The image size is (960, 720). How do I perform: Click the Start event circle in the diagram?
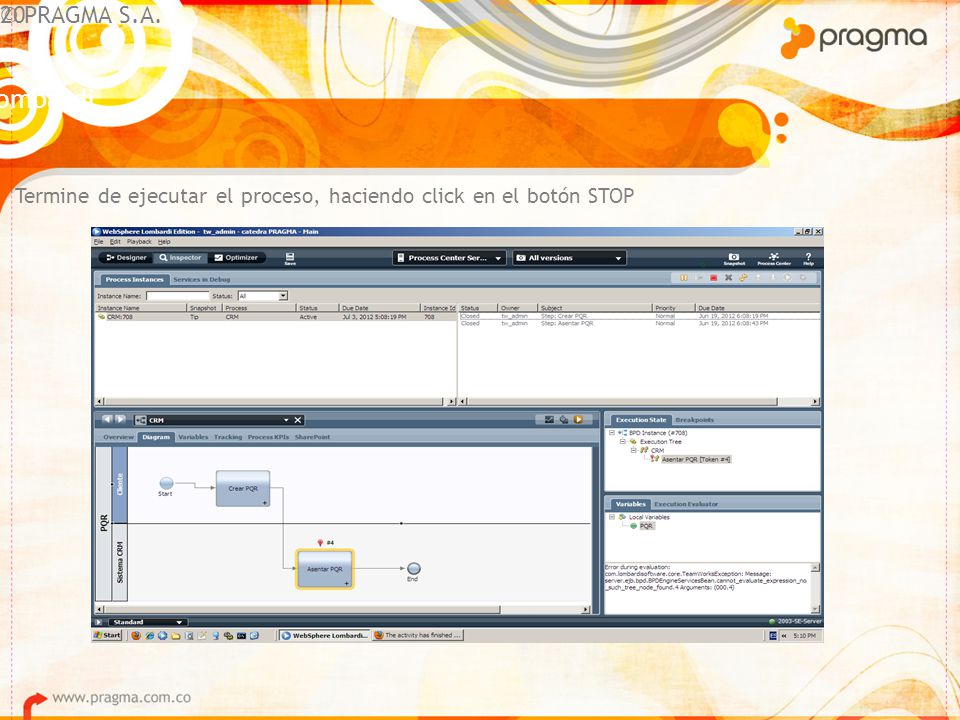click(x=166, y=483)
